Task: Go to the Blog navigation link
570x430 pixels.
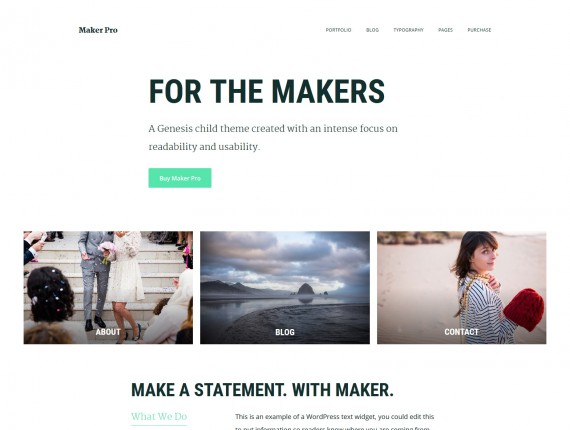Action: point(372,30)
